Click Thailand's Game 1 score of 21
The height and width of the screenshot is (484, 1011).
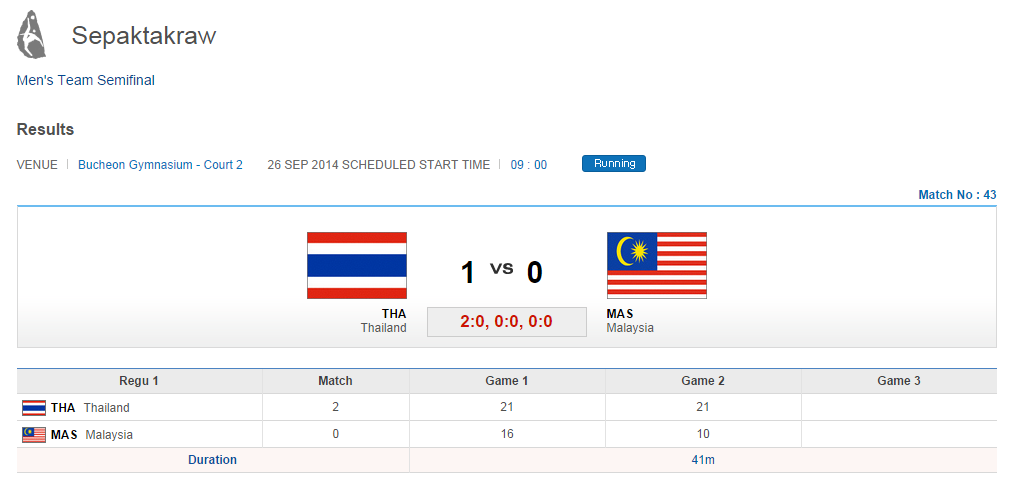(507, 408)
